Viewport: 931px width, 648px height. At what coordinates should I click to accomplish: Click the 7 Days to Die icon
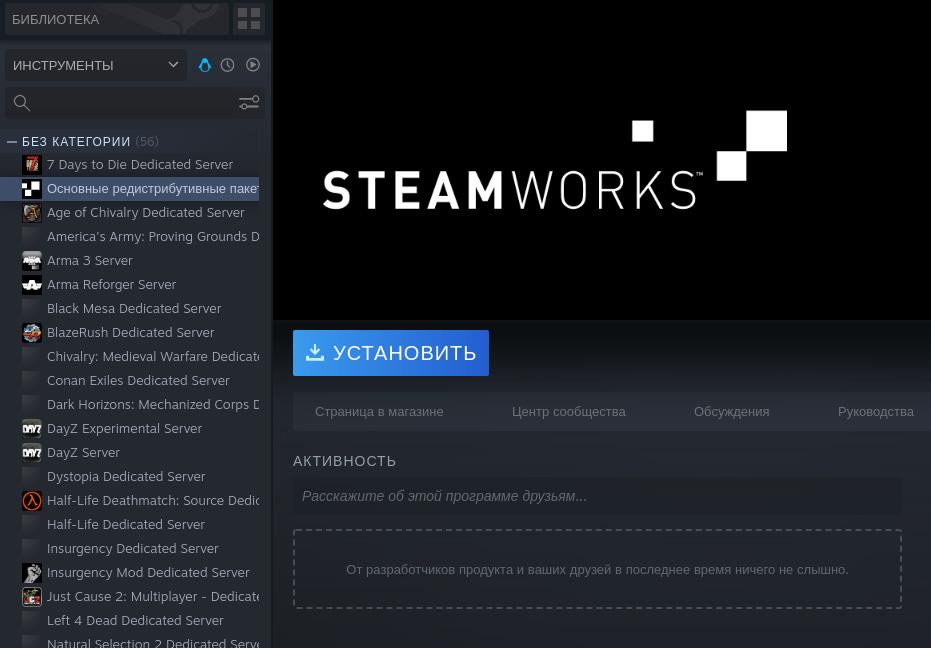click(31, 165)
